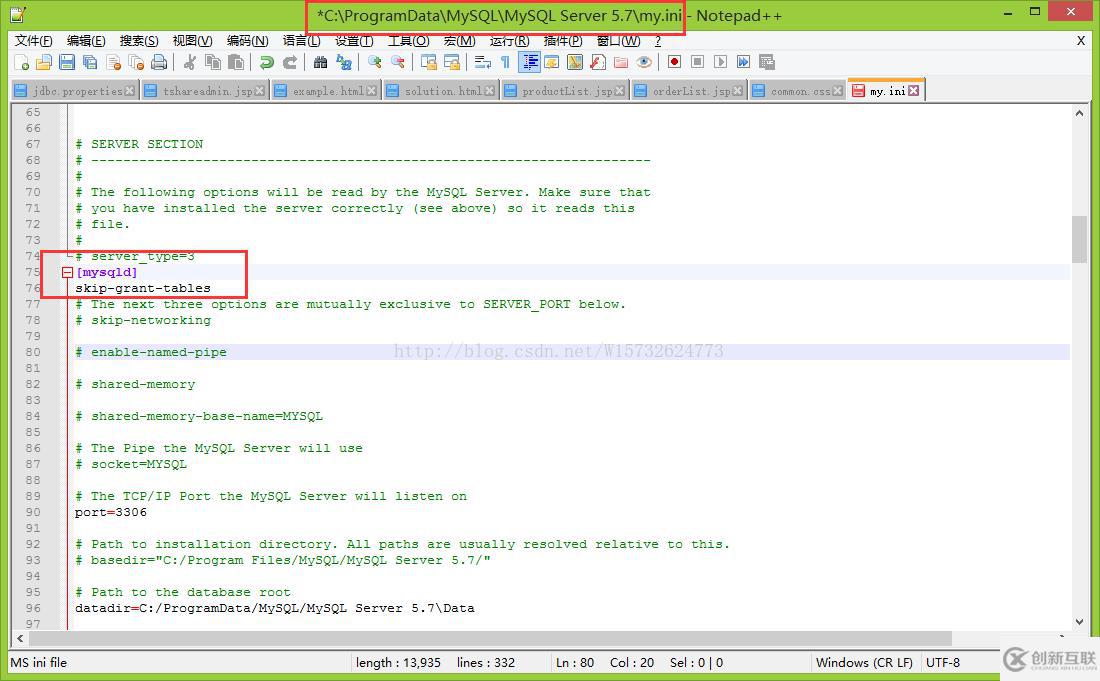Viewport: 1100px width, 681px height.
Task: Collapse the [mysqld] section fold marker
Action: pos(67,272)
